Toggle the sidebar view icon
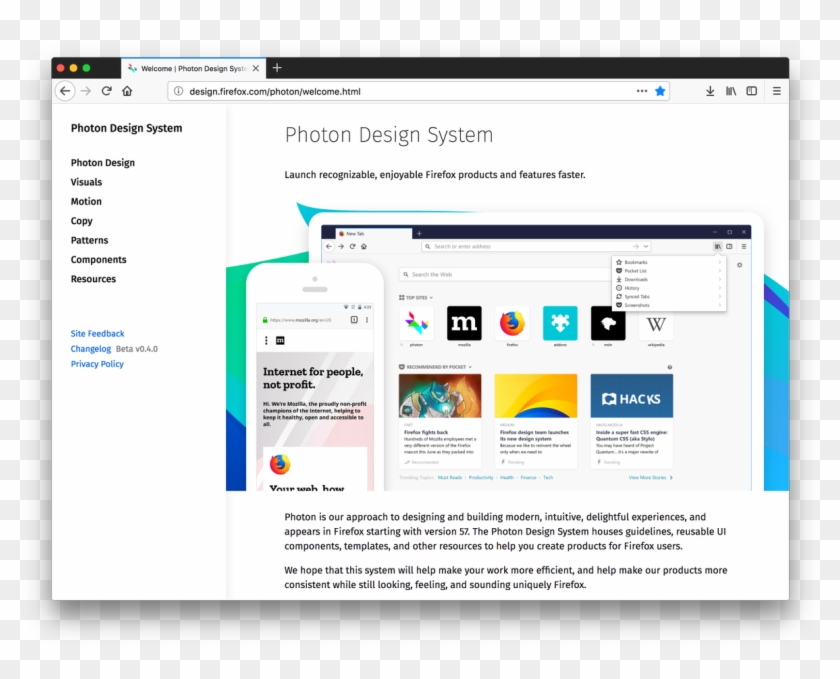The height and width of the screenshot is (679, 840). click(752, 91)
